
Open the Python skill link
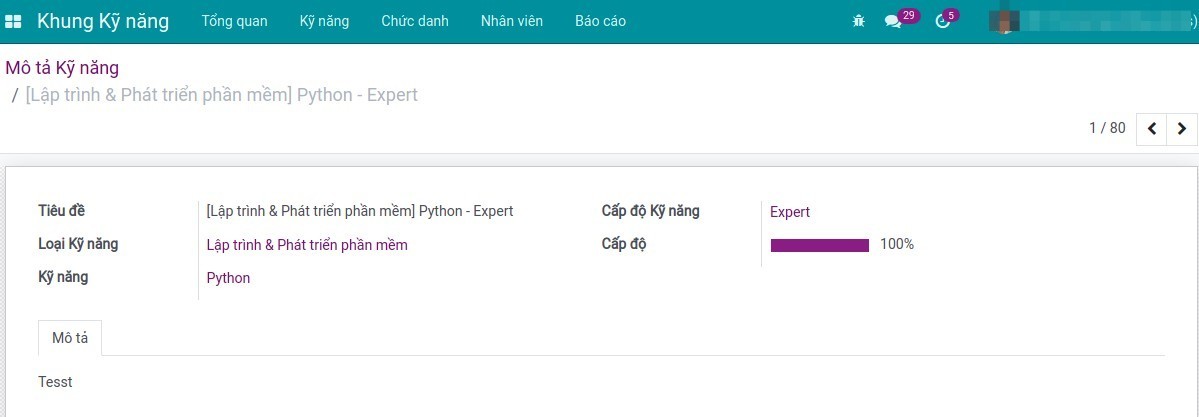pyautogui.click(x=228, y=278)
